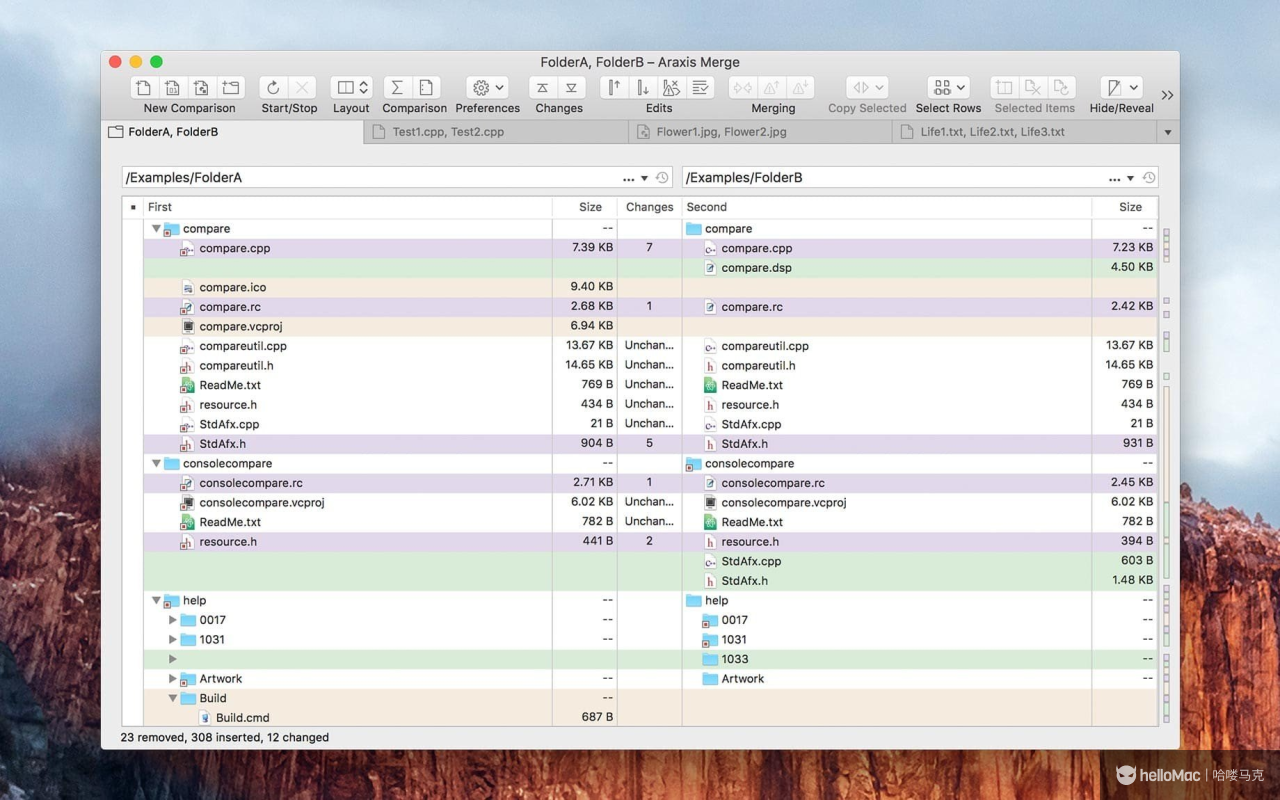Click the status text '23 removed, 308 inserted, 12 changed'
This screenshot has width=1280, height=800.
(225, 738)
